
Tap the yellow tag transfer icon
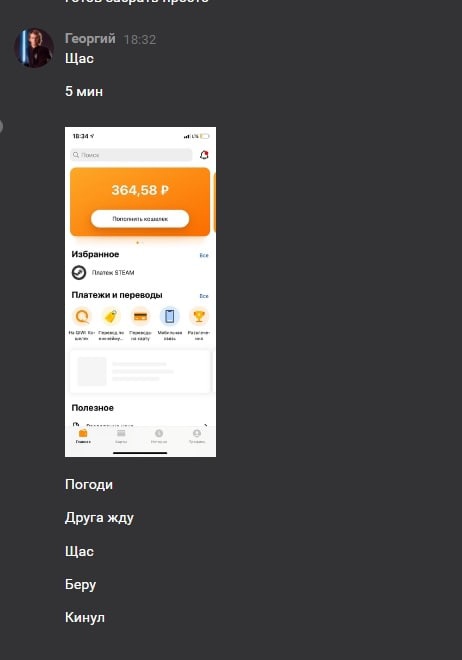111,316
